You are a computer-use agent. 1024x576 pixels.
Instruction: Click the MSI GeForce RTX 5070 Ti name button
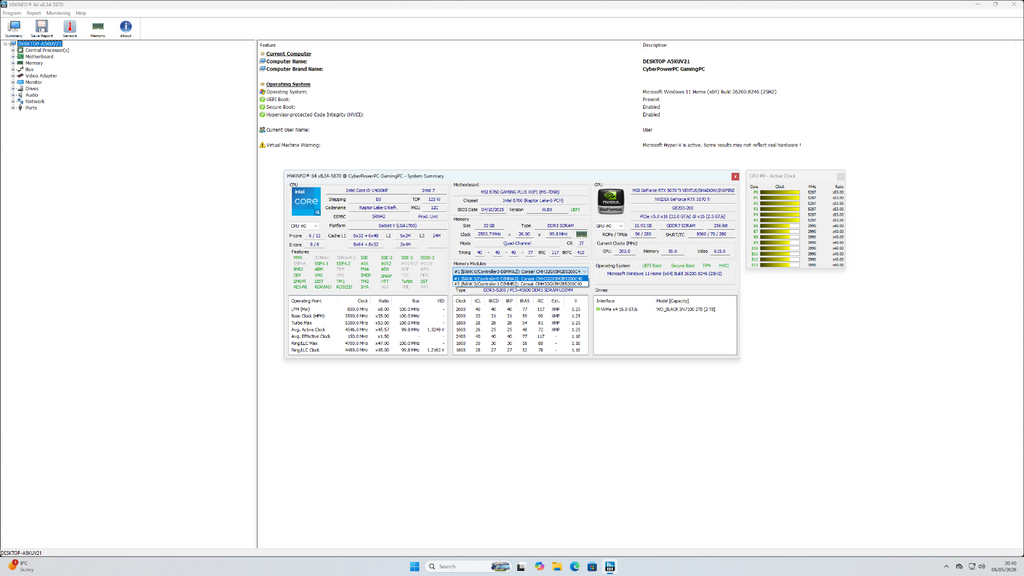683,191
